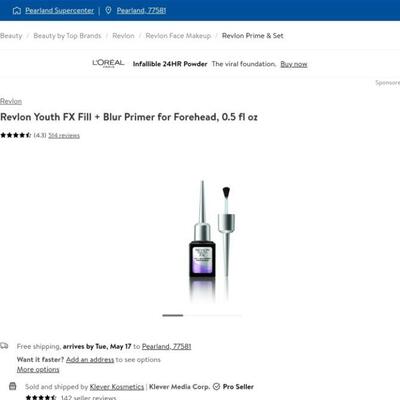
Task: Click the image carousel progress indicator
Action: [x=202, y=315]
